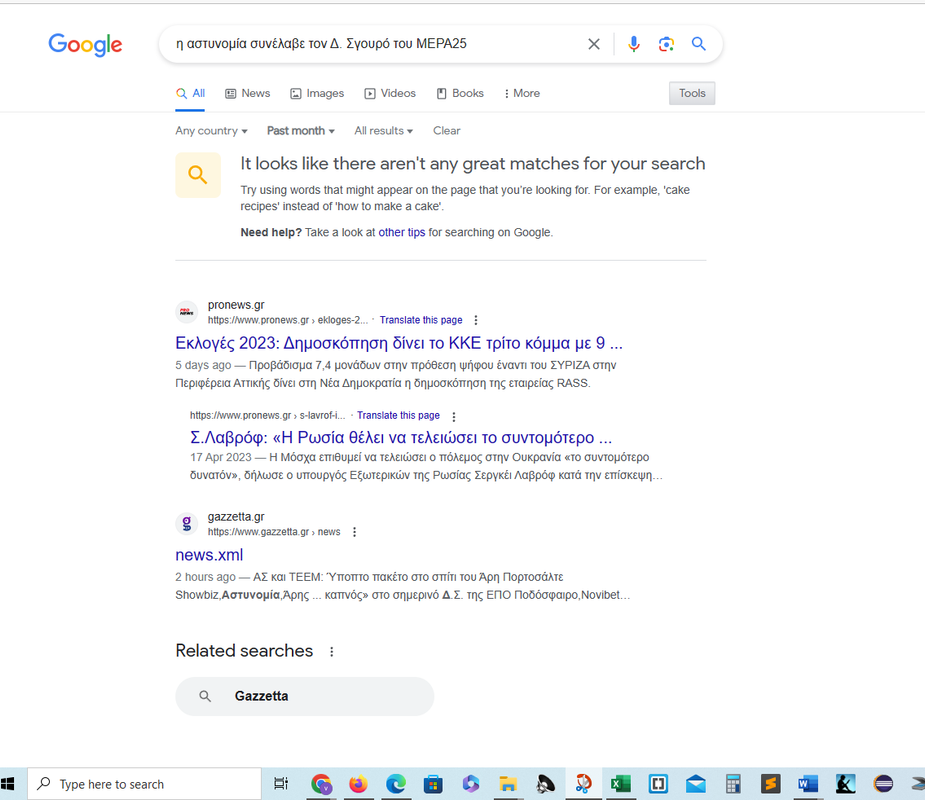This screenshot has width=925, height=800.
Task: Open Eclipse from the taskbar
Action: (x=883, y=784)
